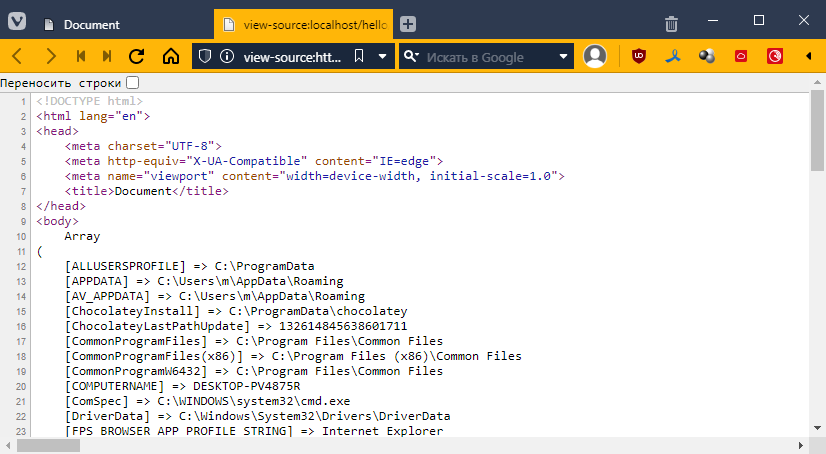Screen dimensions: 826x454
Task: Click the fast forward navigation button
Action: [107, 56]
